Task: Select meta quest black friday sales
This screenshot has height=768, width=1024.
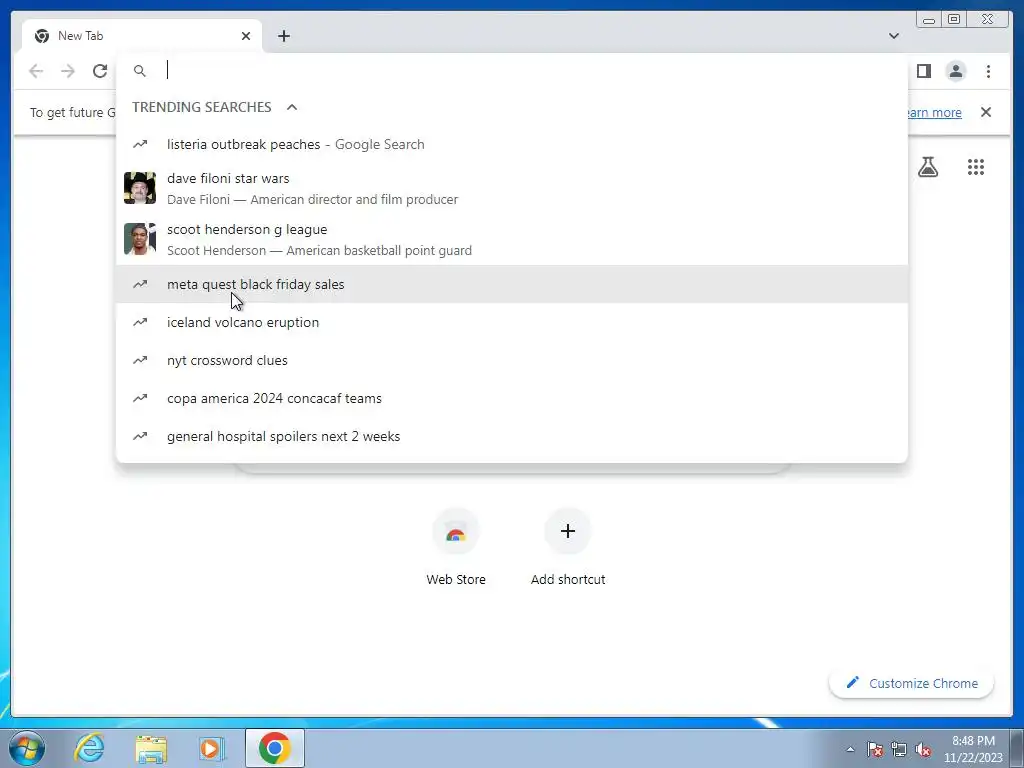Action: [512, 284]
